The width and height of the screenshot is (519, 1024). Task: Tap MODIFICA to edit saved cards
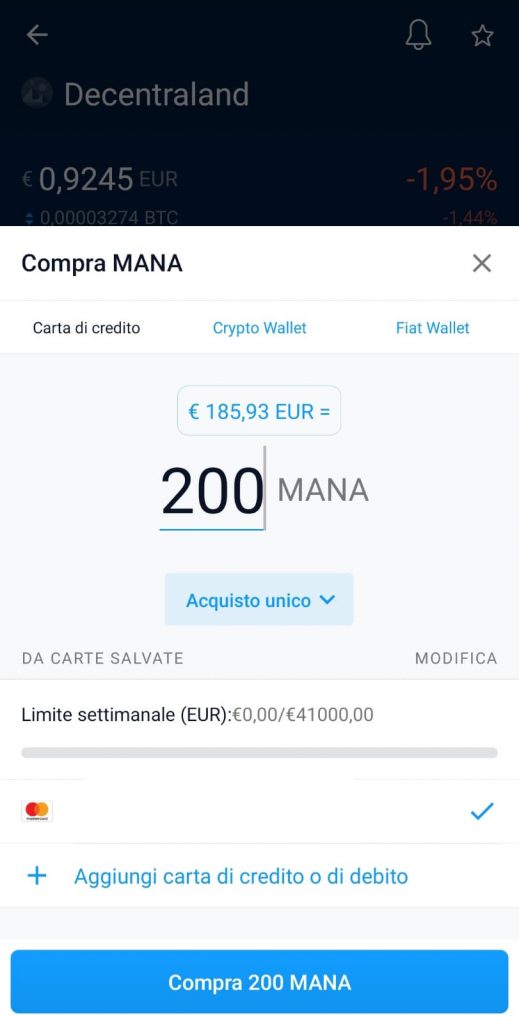click(456, 658)
